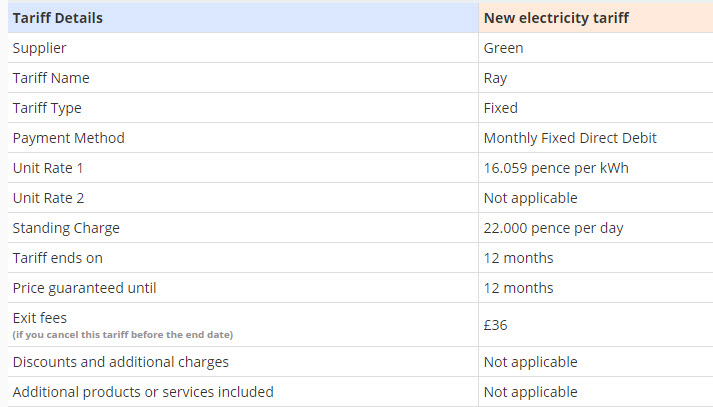Screen dimensions: 713x407
Task: Click Monthly Fixed Direct Debit value
Action: (x=570, y=138)
